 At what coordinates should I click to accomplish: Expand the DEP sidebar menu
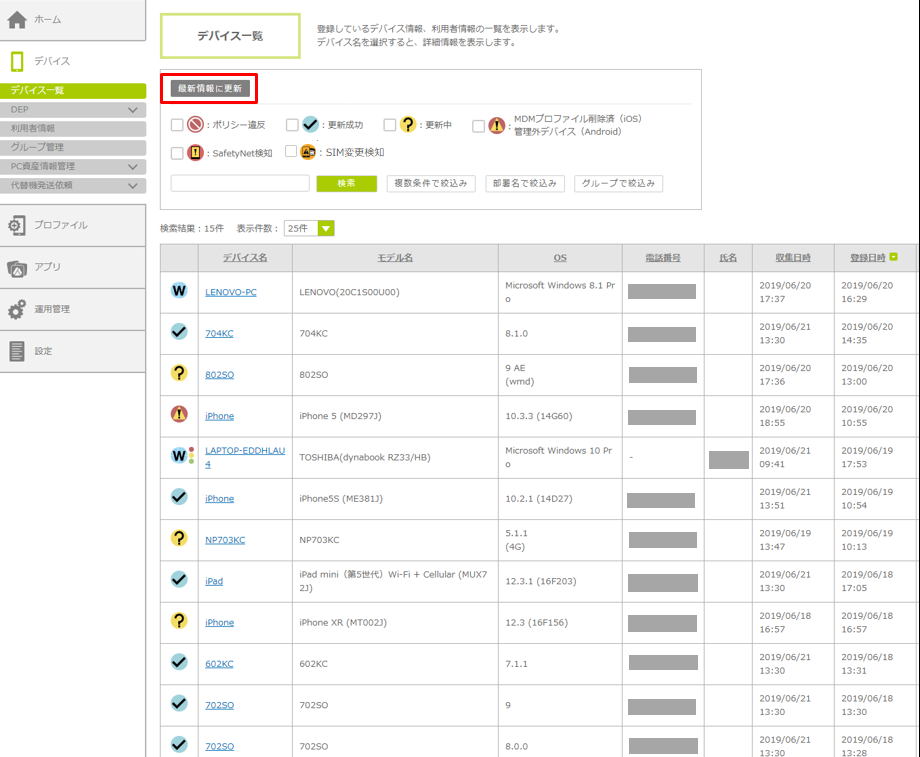tap(133, 110)
